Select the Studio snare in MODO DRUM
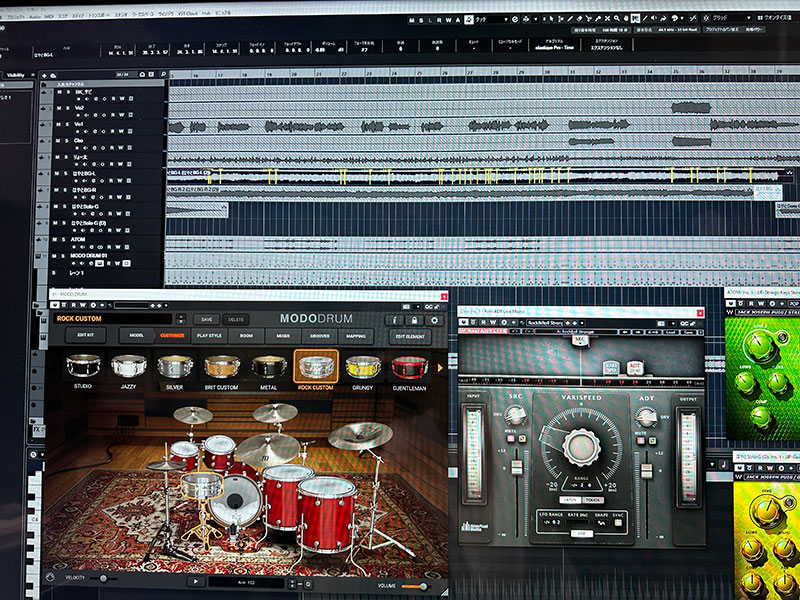Screen dimensions: 800x600 (x=83, y=366)
